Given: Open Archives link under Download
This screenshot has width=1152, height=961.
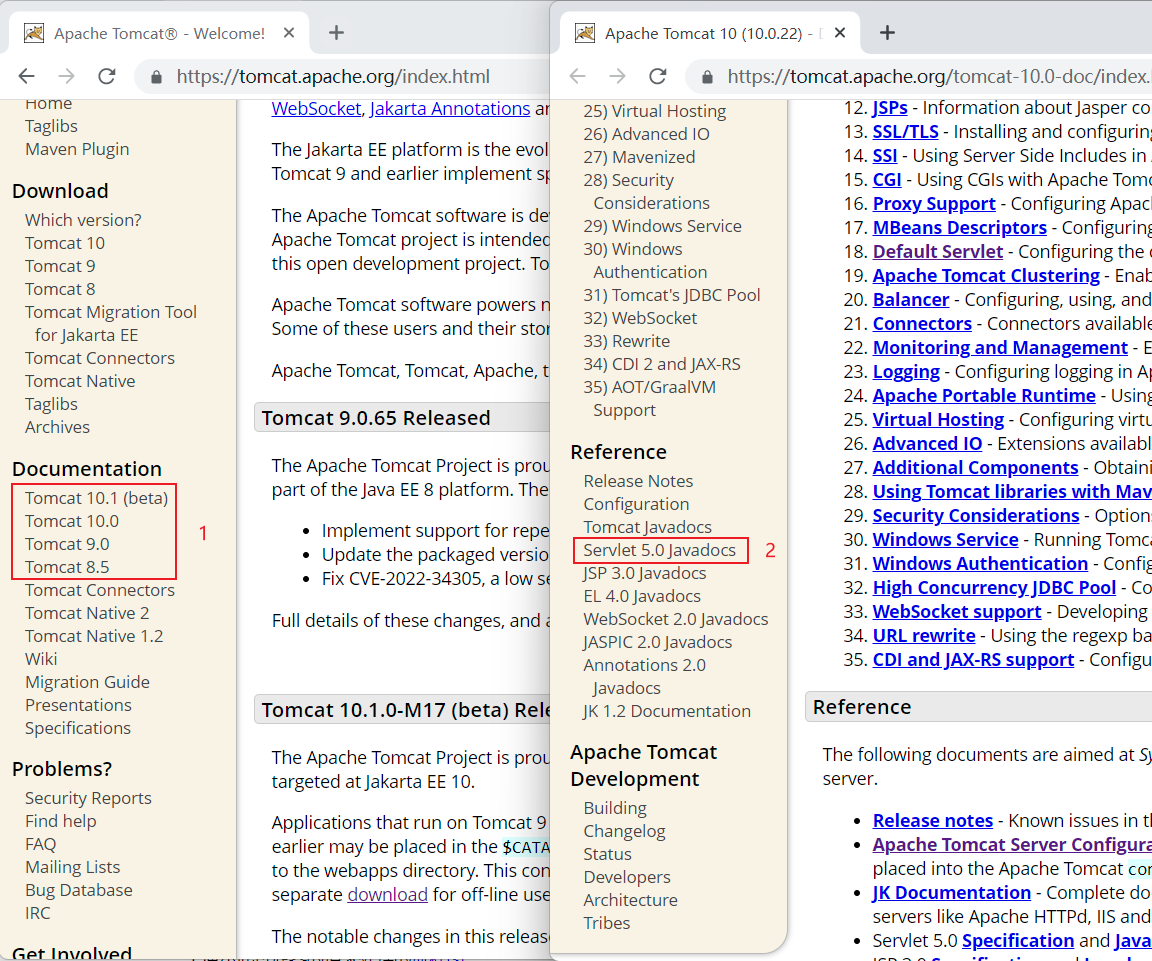Looking at the screenshot, I should click(57, 427).
